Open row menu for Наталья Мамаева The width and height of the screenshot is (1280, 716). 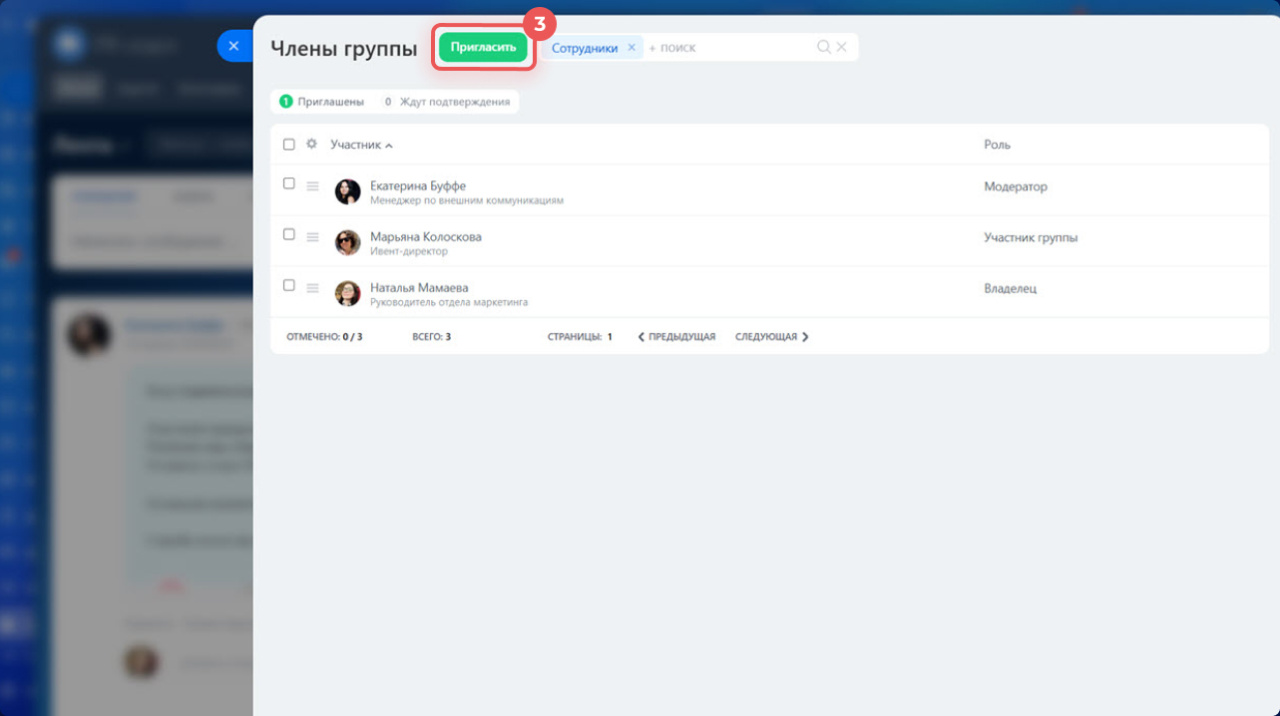pos(312,288)
